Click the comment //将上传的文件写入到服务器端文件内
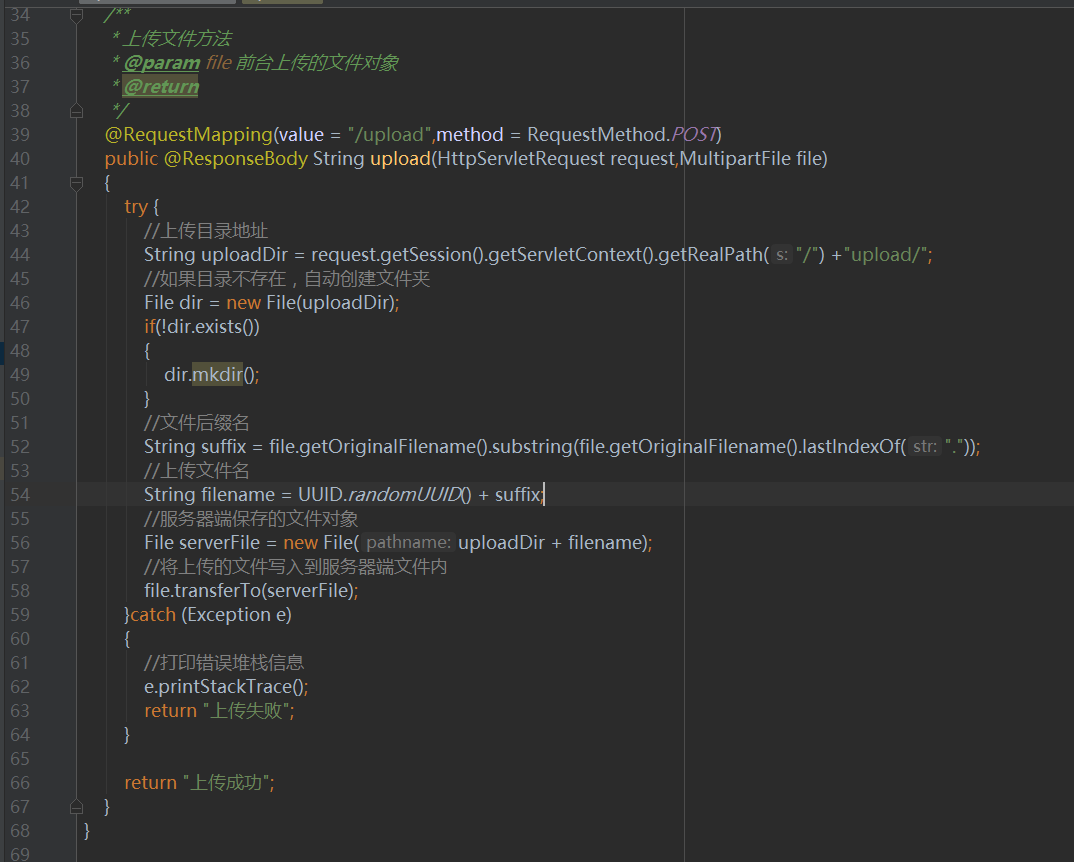1074x862 pixels. tap(296, 567)
